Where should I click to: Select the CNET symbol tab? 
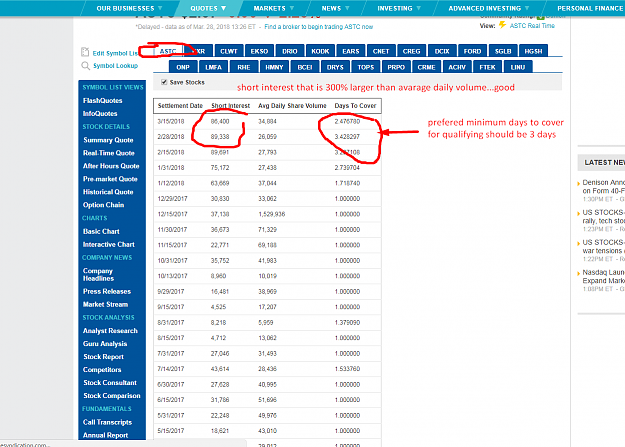[x=381, y=51]
